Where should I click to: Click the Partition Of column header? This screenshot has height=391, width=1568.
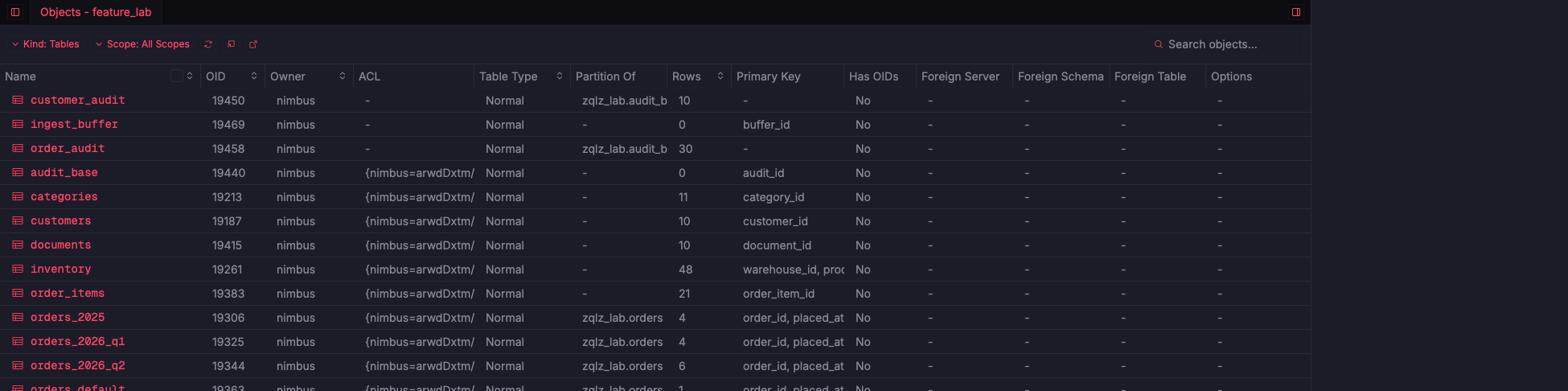619,76
